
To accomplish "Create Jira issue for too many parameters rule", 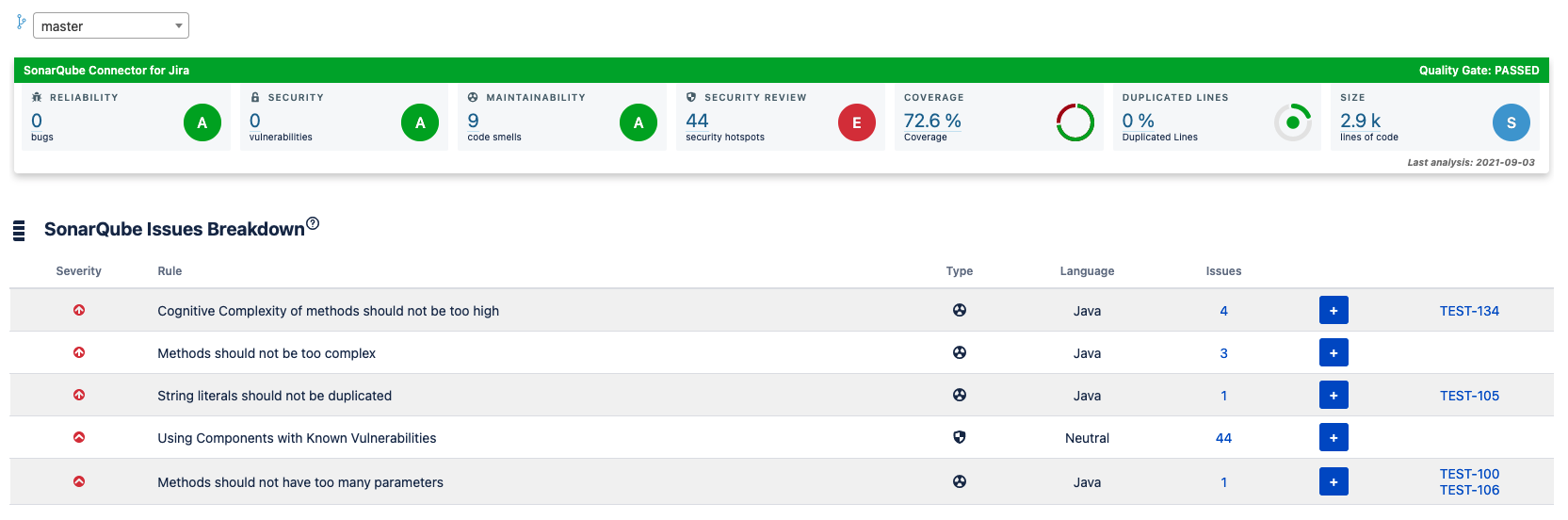I will pos(1334,481).
